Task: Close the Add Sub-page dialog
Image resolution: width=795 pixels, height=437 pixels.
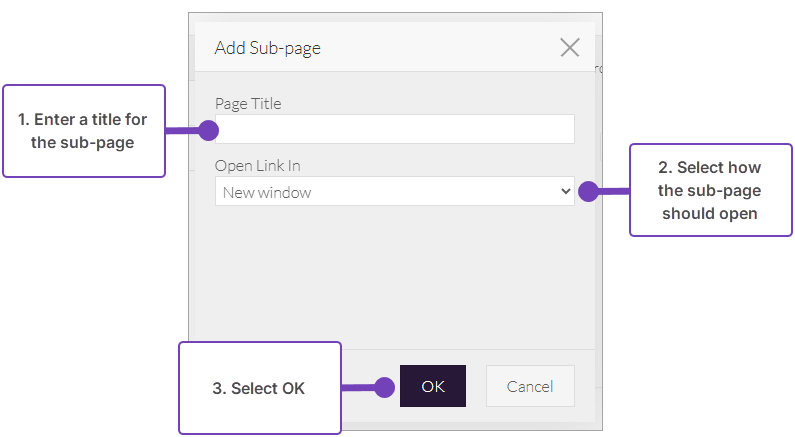Action: tap(570, 47)
